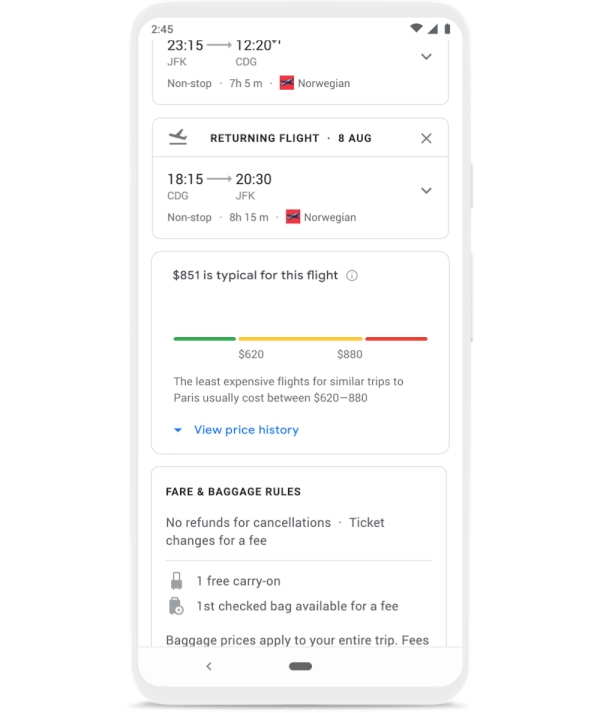Click the green low-price range bar

(x=204, y=339)
